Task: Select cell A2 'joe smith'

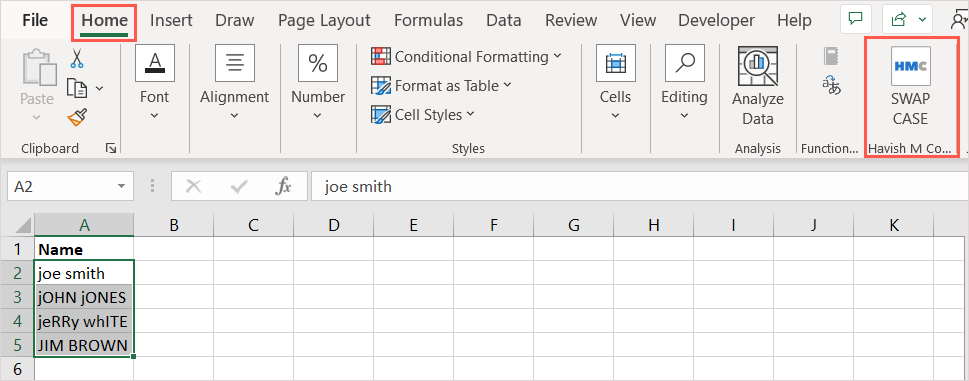Action: coord(84,273)
